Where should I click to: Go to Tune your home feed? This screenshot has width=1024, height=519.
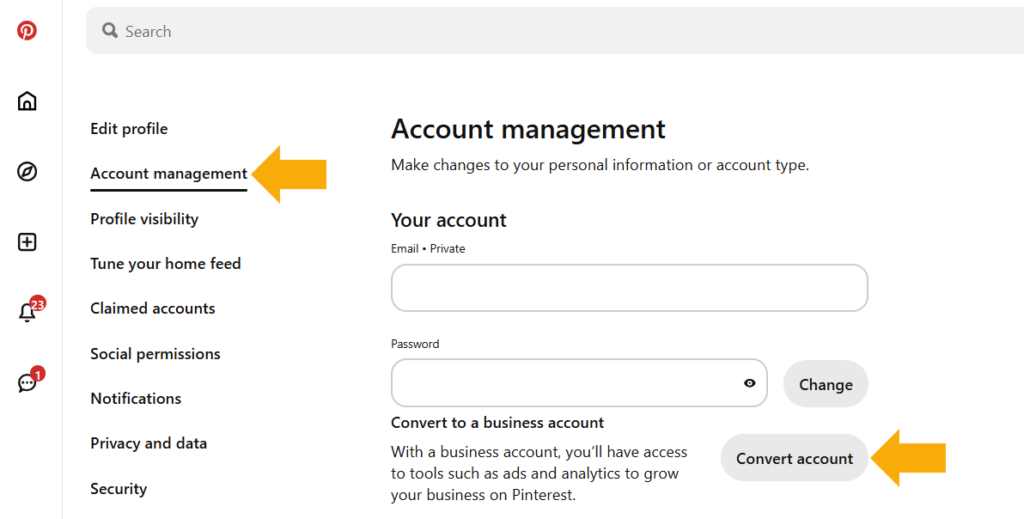[166, 264]
